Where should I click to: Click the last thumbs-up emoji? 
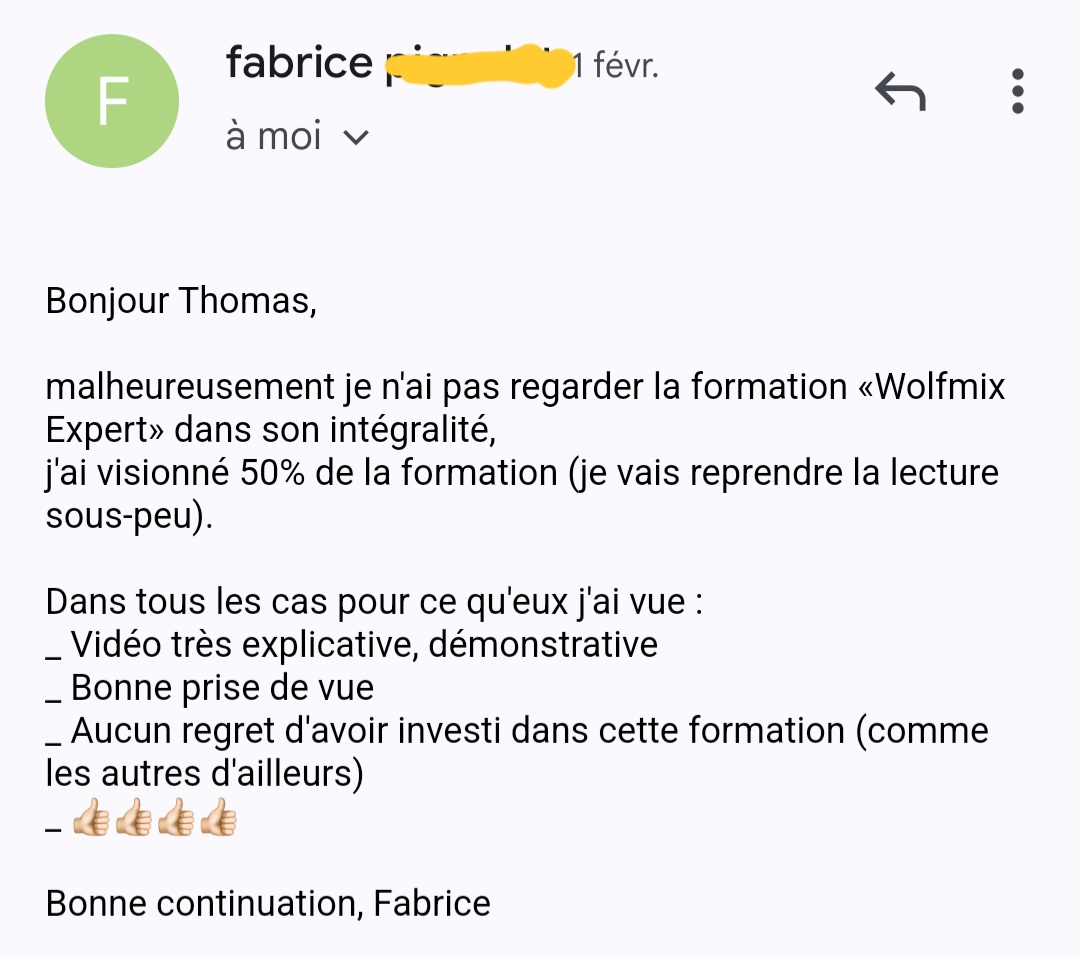pos(218,823)
